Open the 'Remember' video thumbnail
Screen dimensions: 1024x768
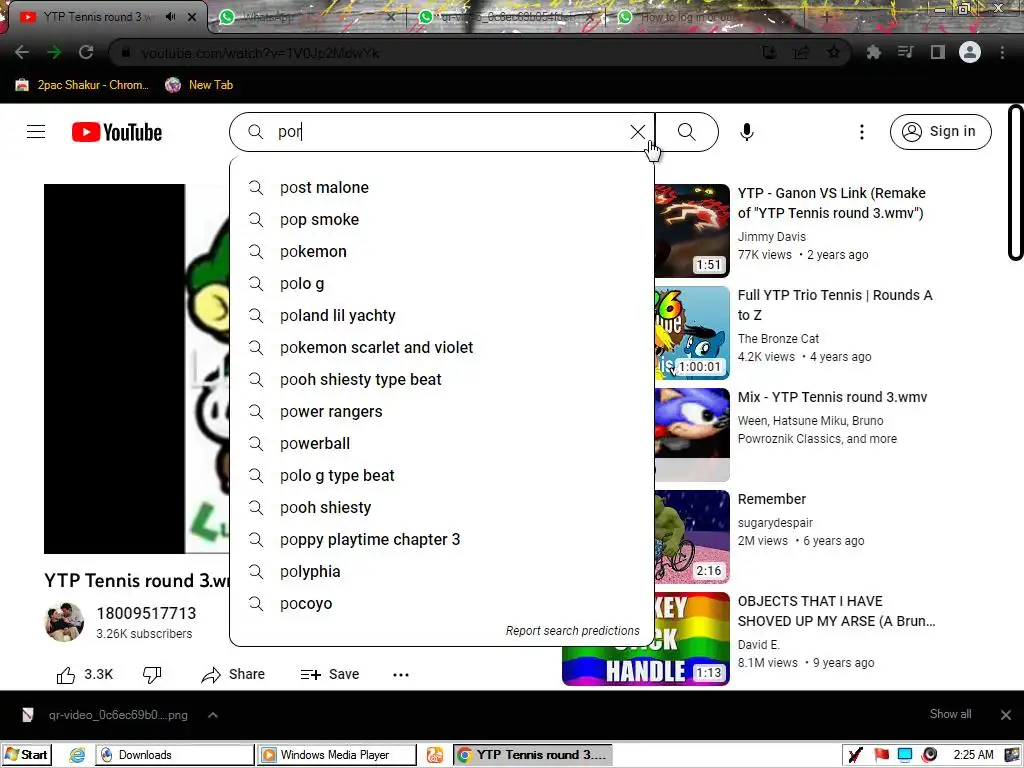[x=692, y=536]
